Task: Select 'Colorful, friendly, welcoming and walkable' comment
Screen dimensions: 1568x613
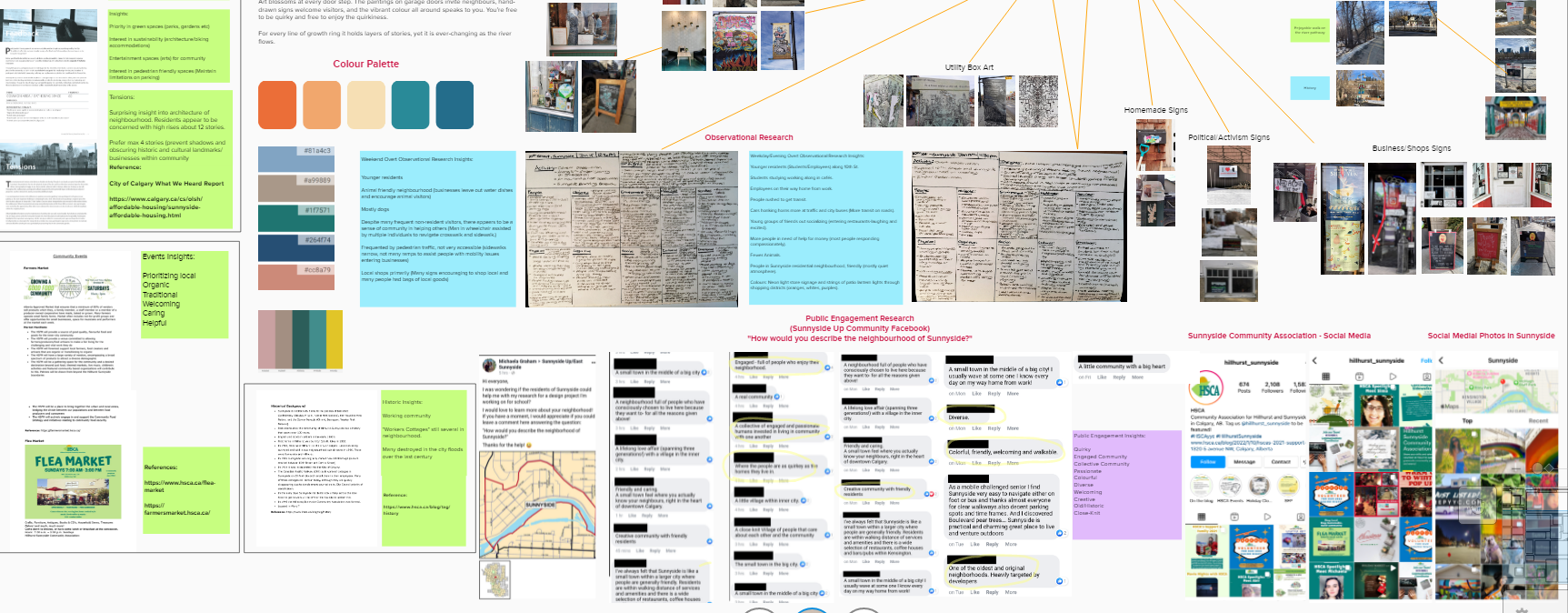Action: pyautogui.click(x=1003, y=451)
